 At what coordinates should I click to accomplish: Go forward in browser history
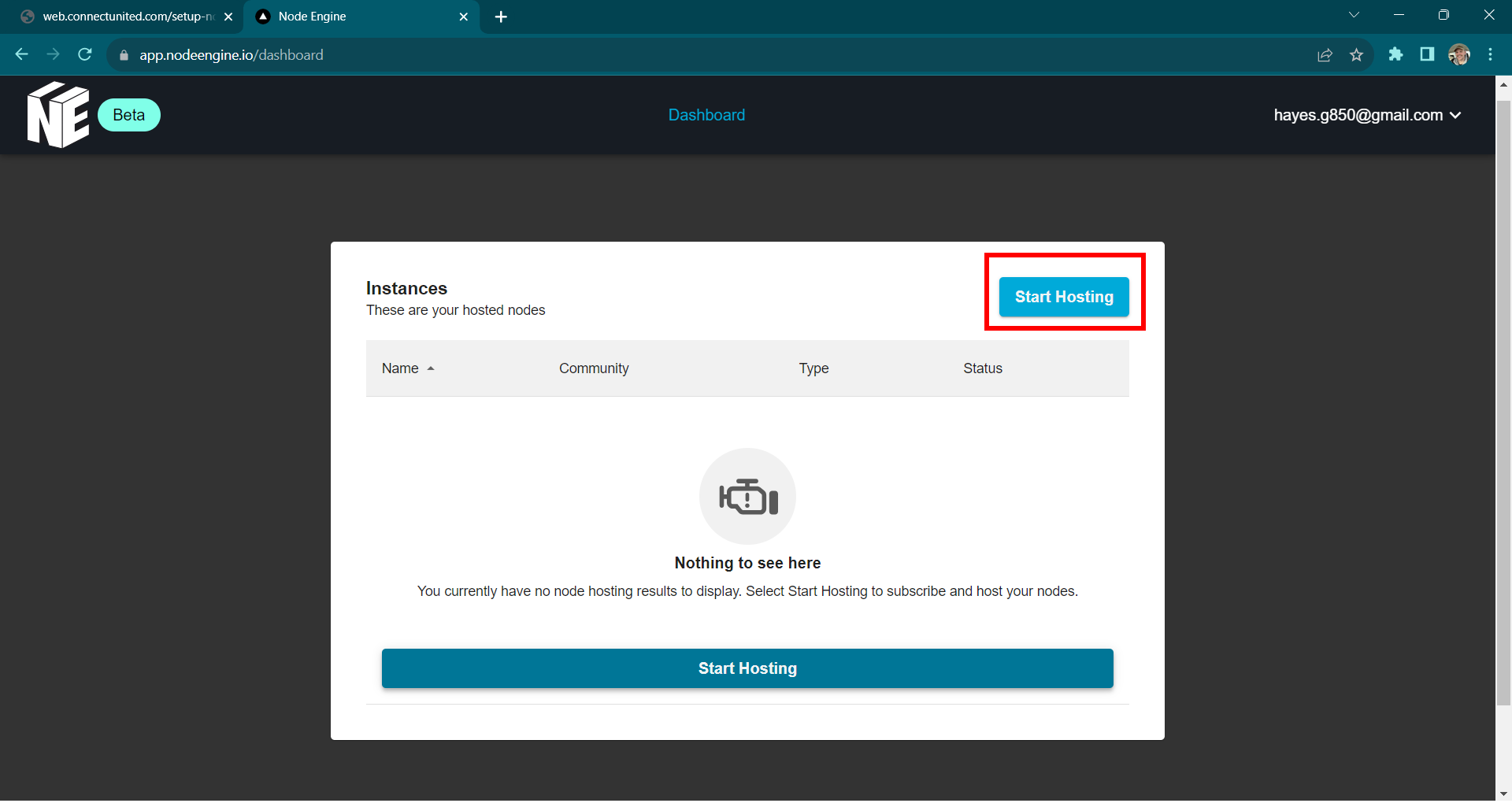click(53, 54)
